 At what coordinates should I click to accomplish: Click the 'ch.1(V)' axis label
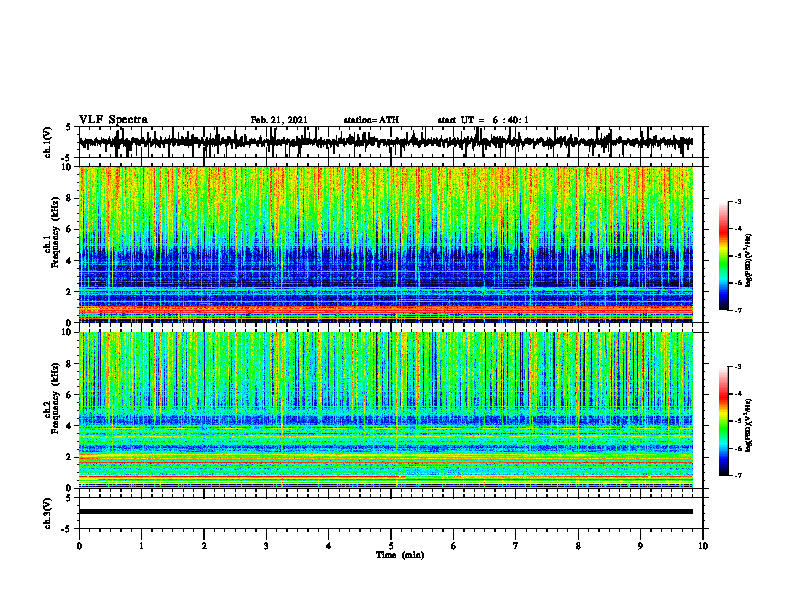(48, 142)
